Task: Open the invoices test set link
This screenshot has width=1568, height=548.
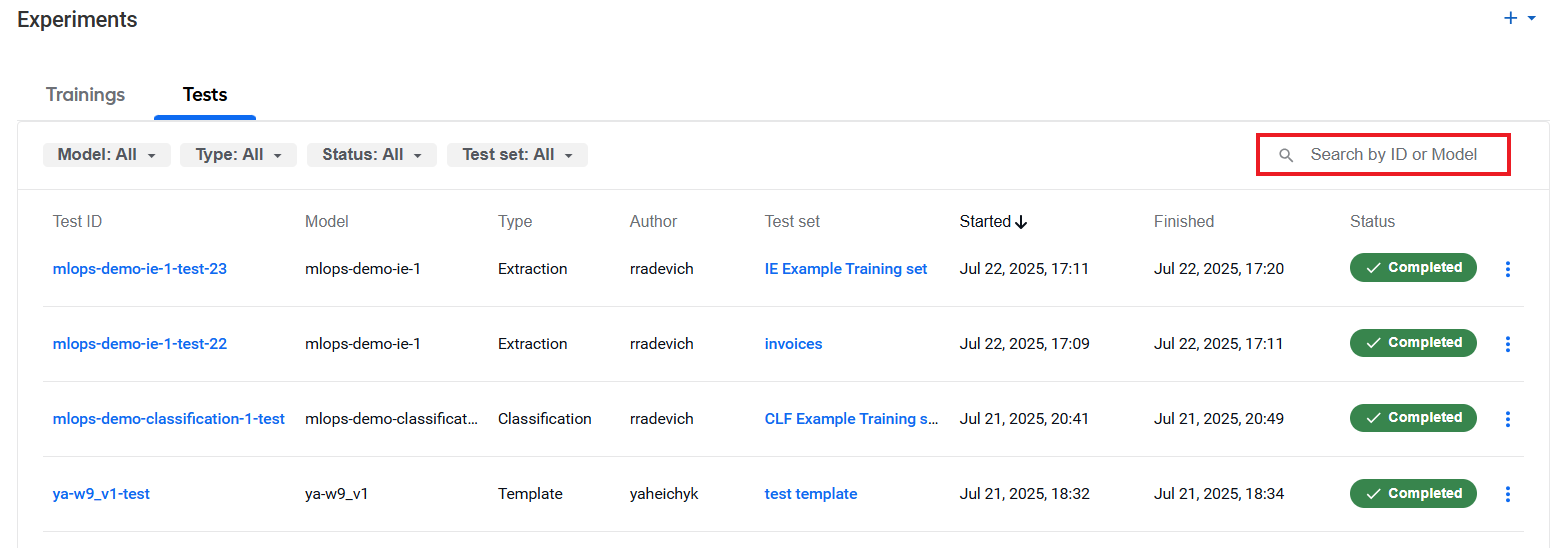Action: pos(794,344)
